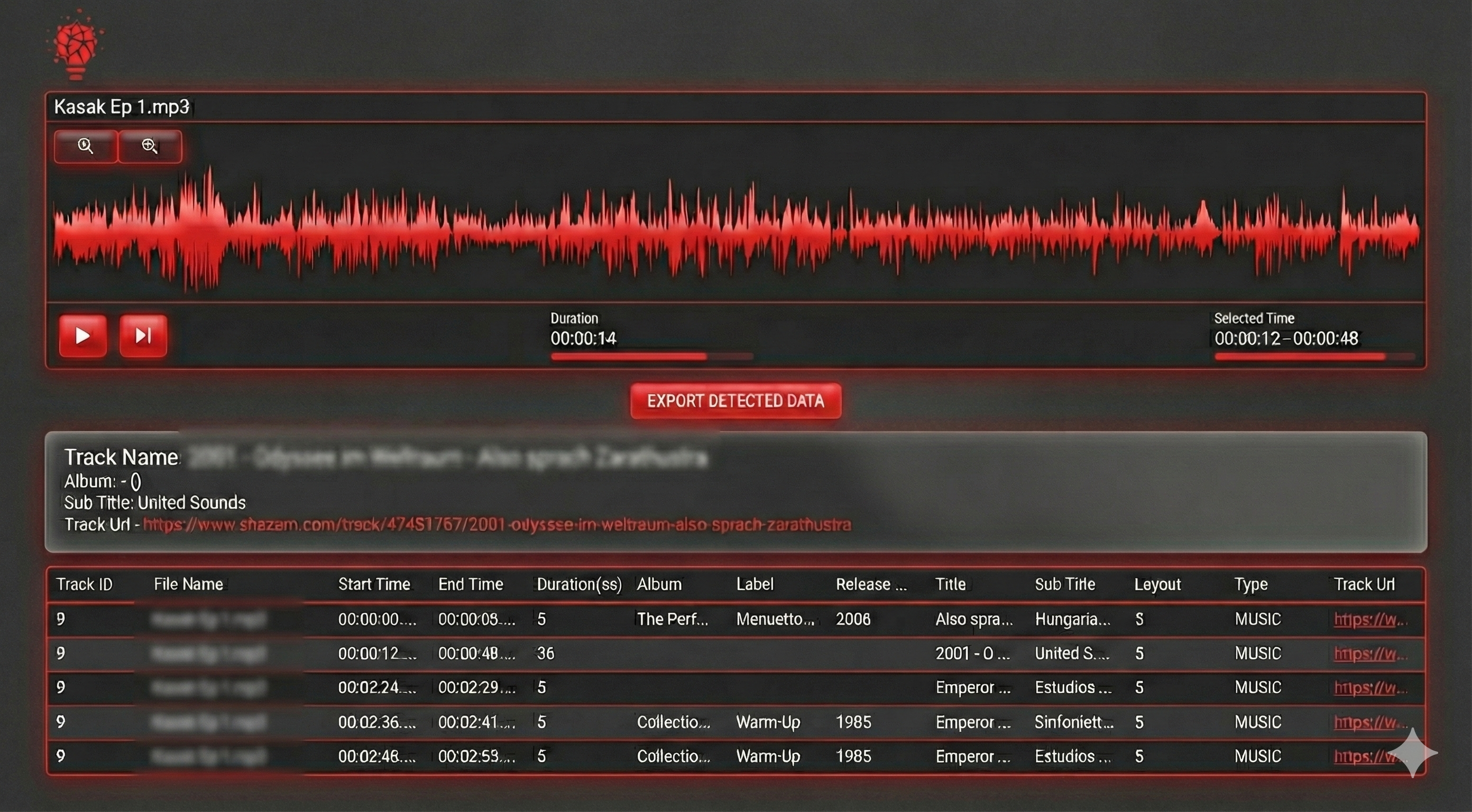Click the left magnifier zoom button

click(86, 146)
